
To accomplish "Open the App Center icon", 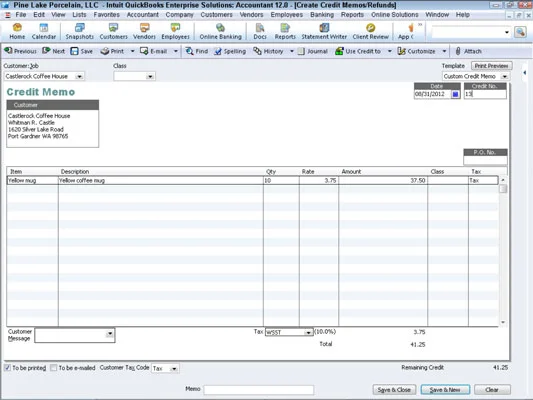I will coord(407,31).
